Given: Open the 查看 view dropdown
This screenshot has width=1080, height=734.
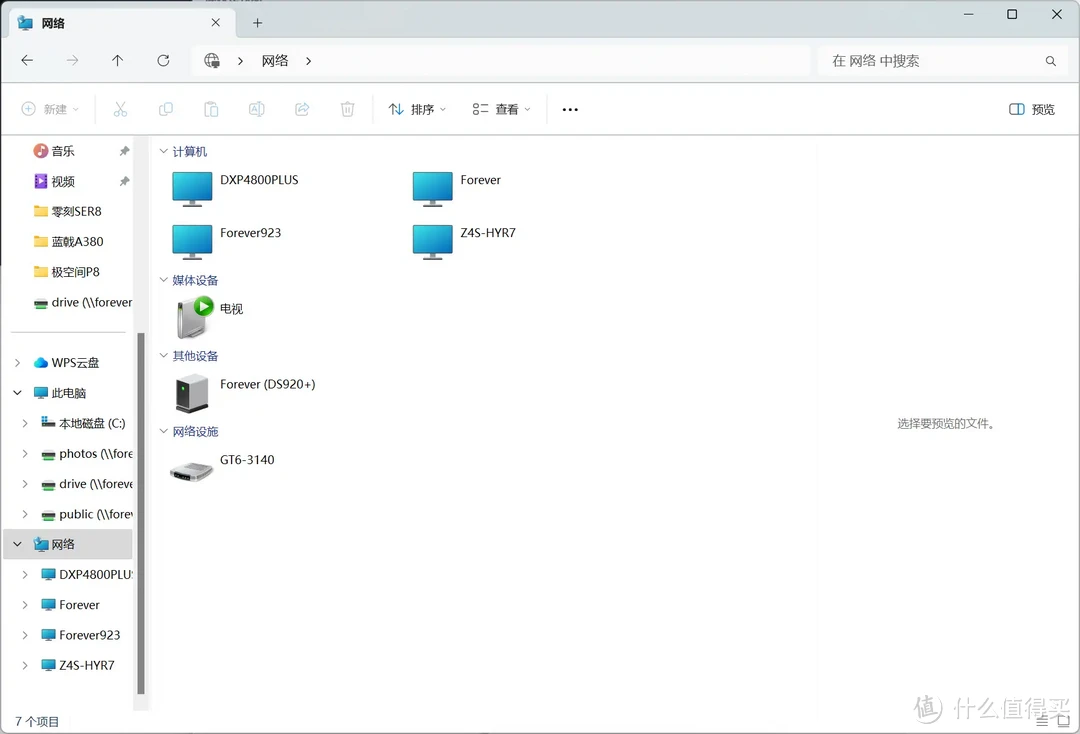Looking at the screenshot, I should point(500,109).
